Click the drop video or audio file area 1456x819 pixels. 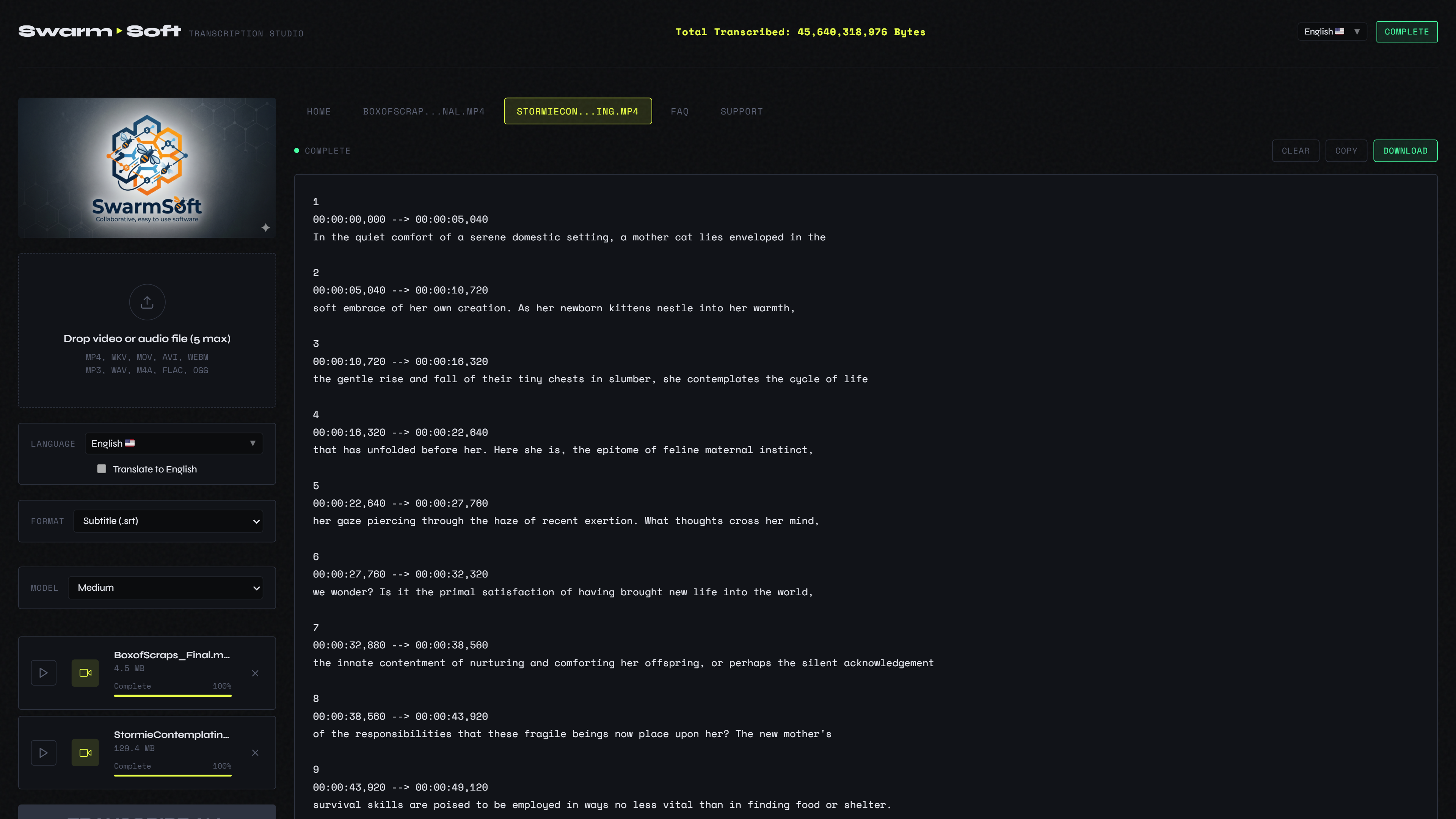pyautogui.click(x=147, y=331)
